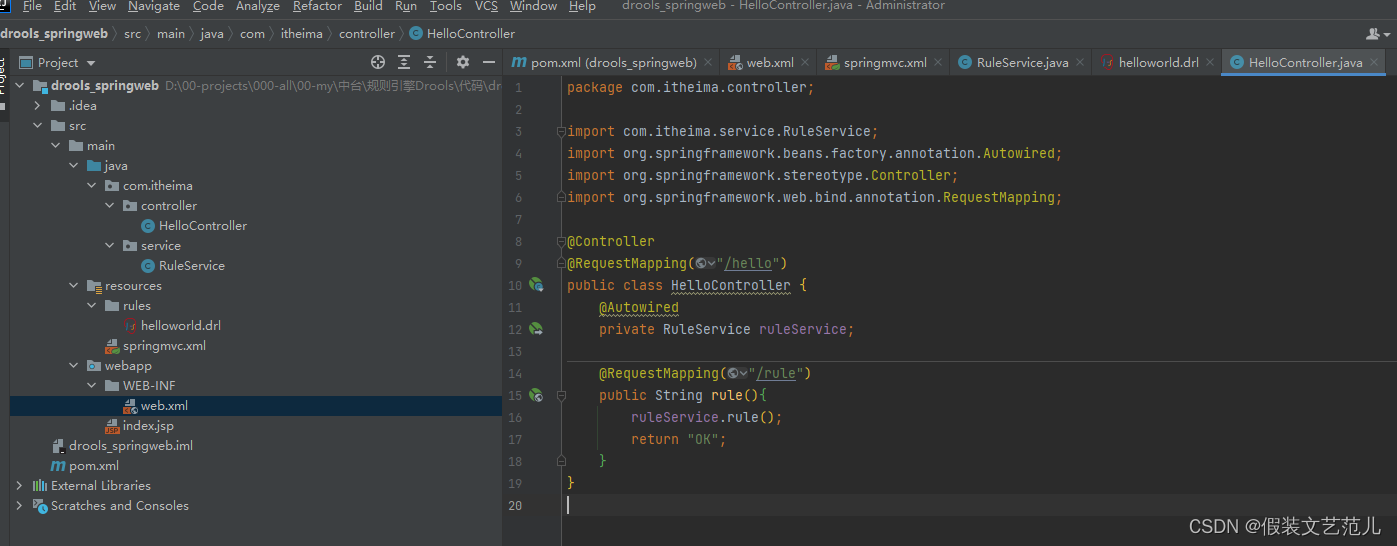1397x546 pixels.
Task: Open the Refactor menu
Action: [x=317, y=6]
